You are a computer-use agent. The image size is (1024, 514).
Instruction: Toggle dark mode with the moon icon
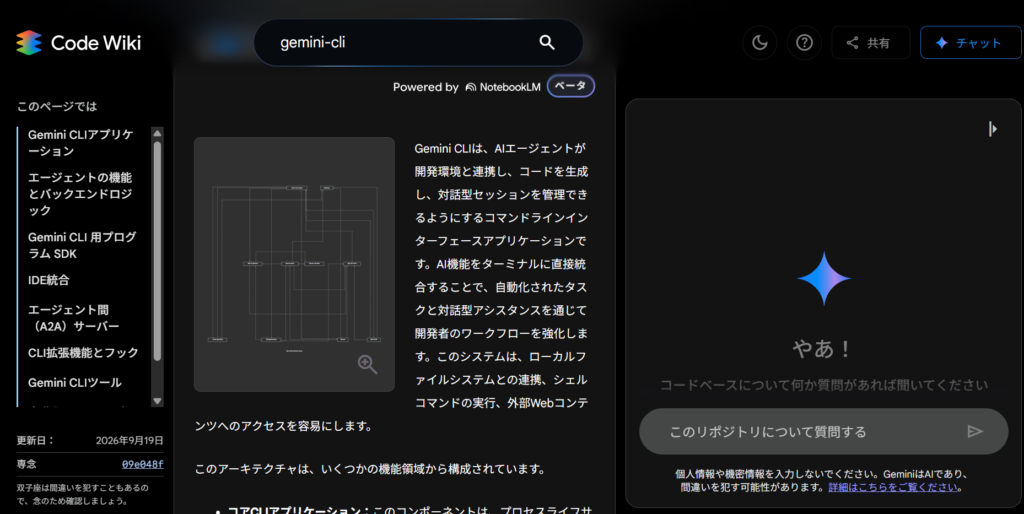760,42
